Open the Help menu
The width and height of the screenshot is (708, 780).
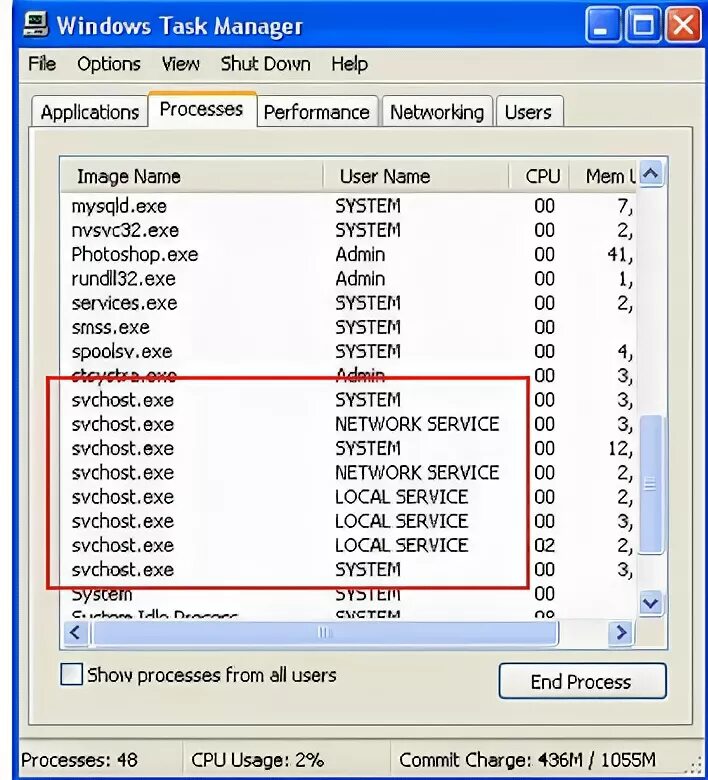click(x=350, y=64)
